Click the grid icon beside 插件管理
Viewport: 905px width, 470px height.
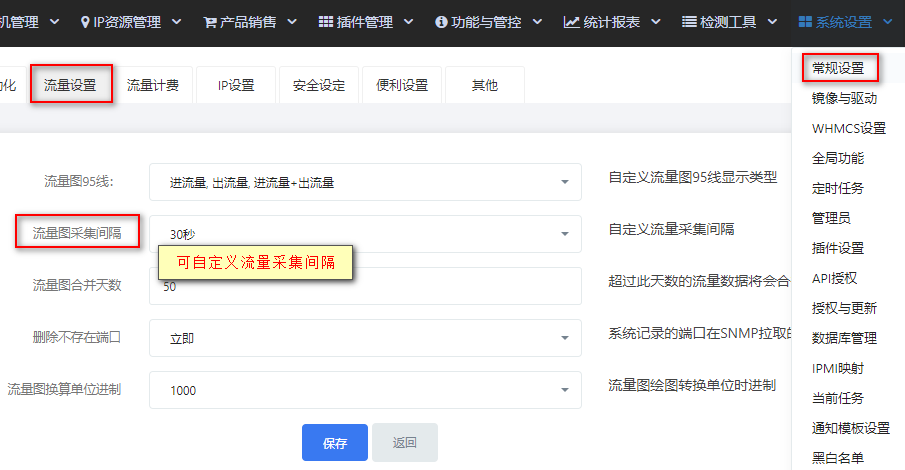326,22
